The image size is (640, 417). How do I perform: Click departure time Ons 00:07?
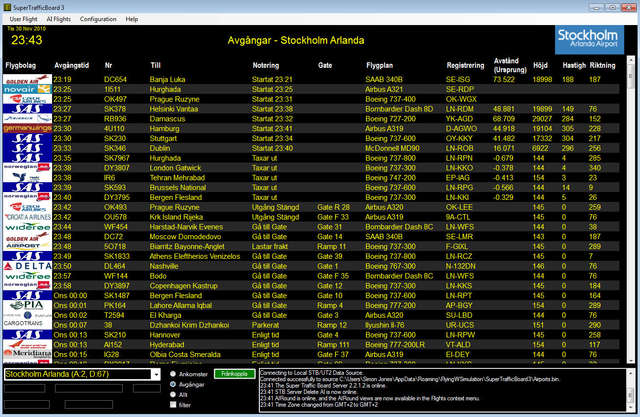click(x=70, y=325)
